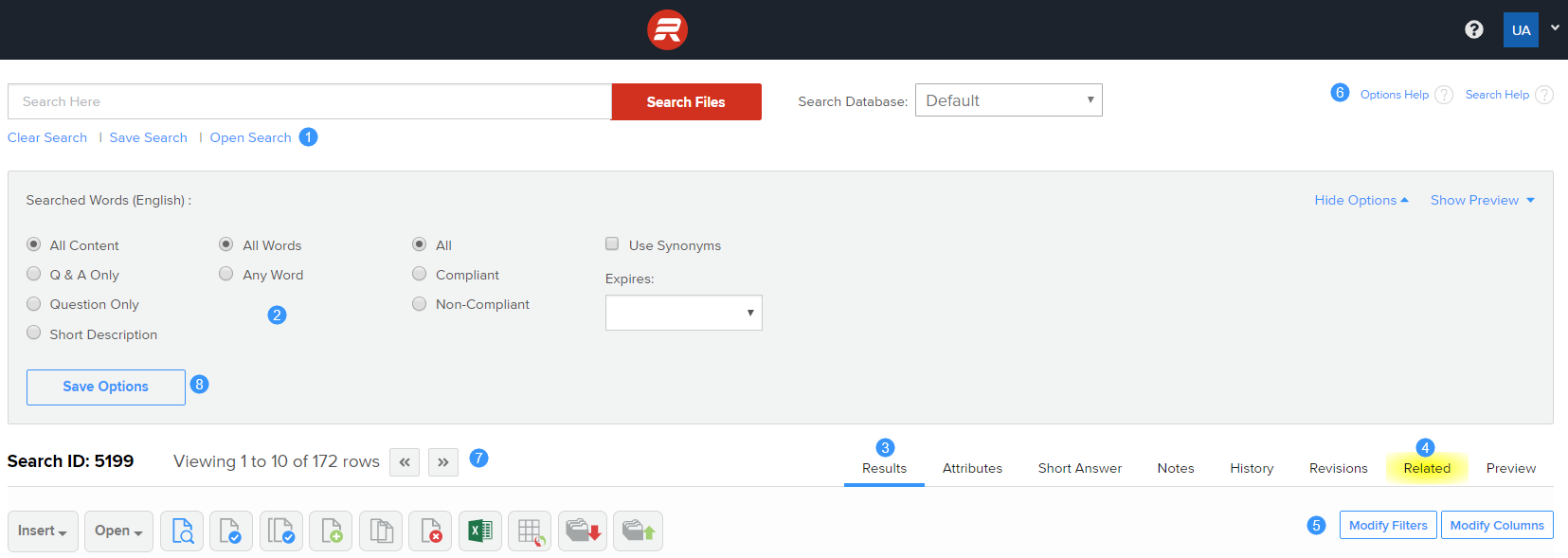Image resolution: width=1568 pixels, height=558 pixels.
Task: Select the Q & A Only radio button
Action: coord(34,274)
